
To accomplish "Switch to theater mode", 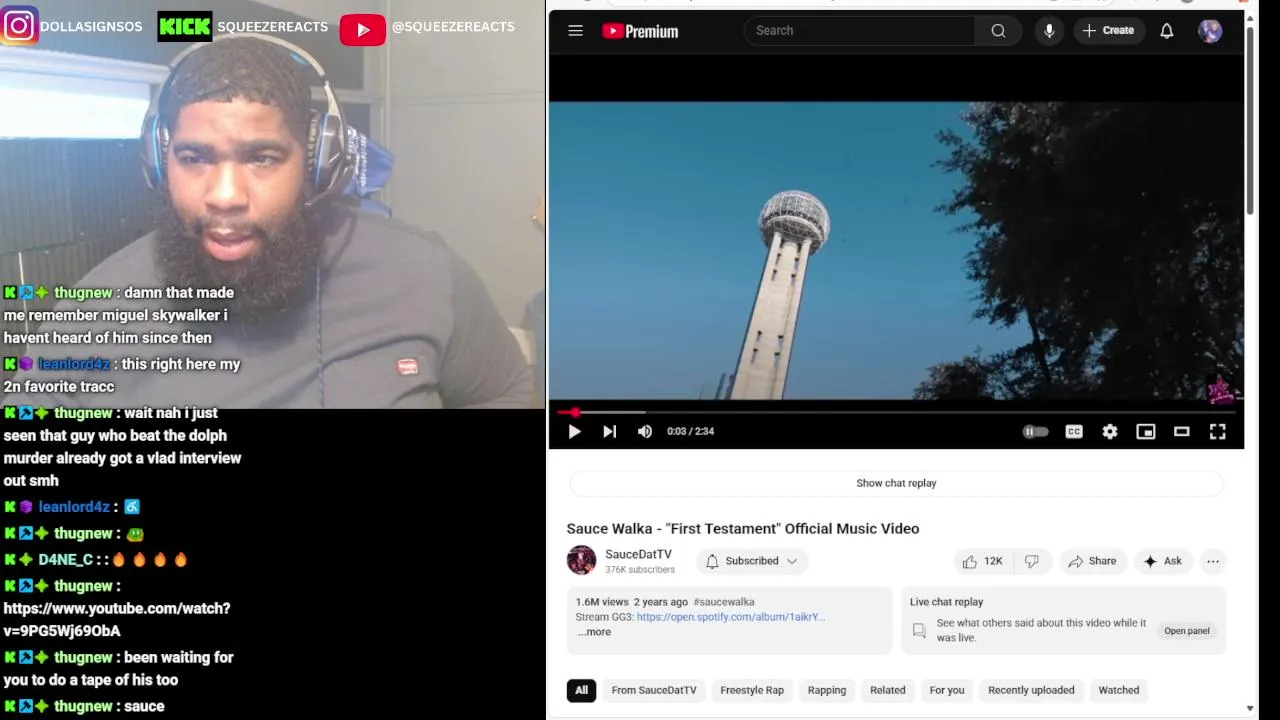I will 1182,431.
